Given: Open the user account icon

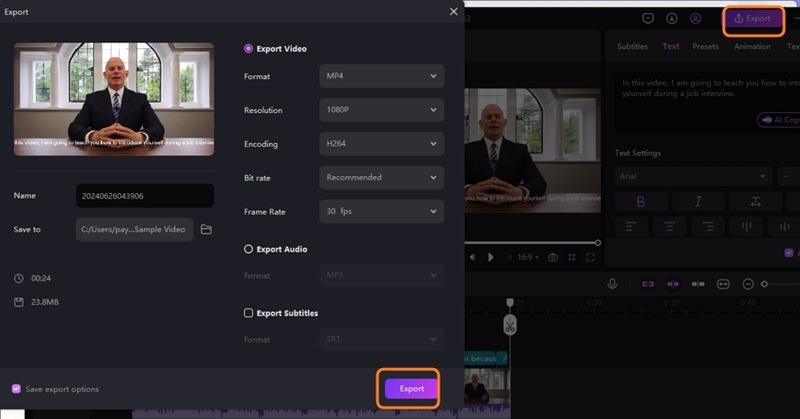Looking at the screenshot, I should (x=695, y=18).
